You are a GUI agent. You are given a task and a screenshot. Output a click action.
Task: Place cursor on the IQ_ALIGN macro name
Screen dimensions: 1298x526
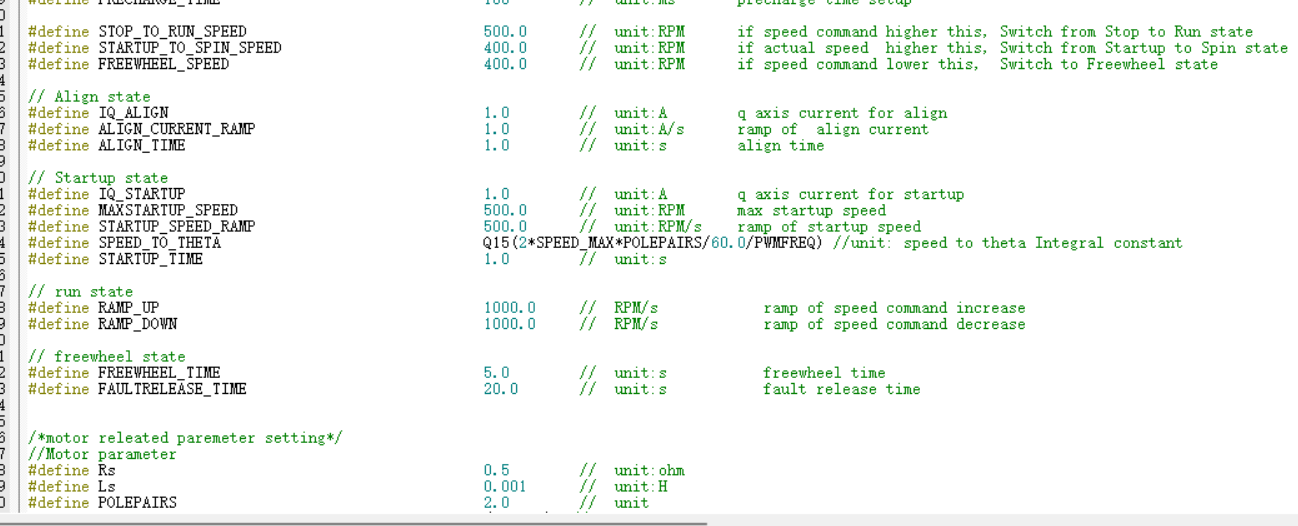133,113
